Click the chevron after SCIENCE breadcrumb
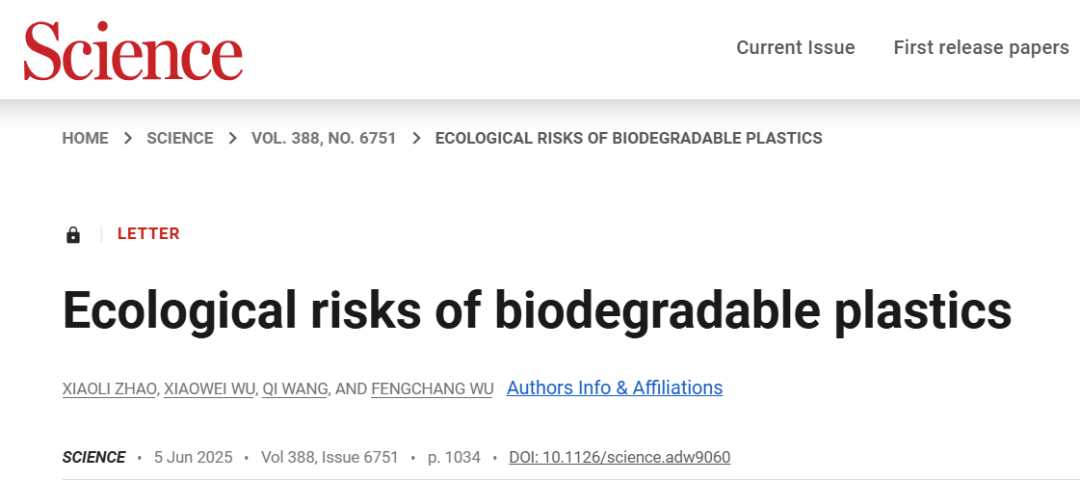 point(233,139)
